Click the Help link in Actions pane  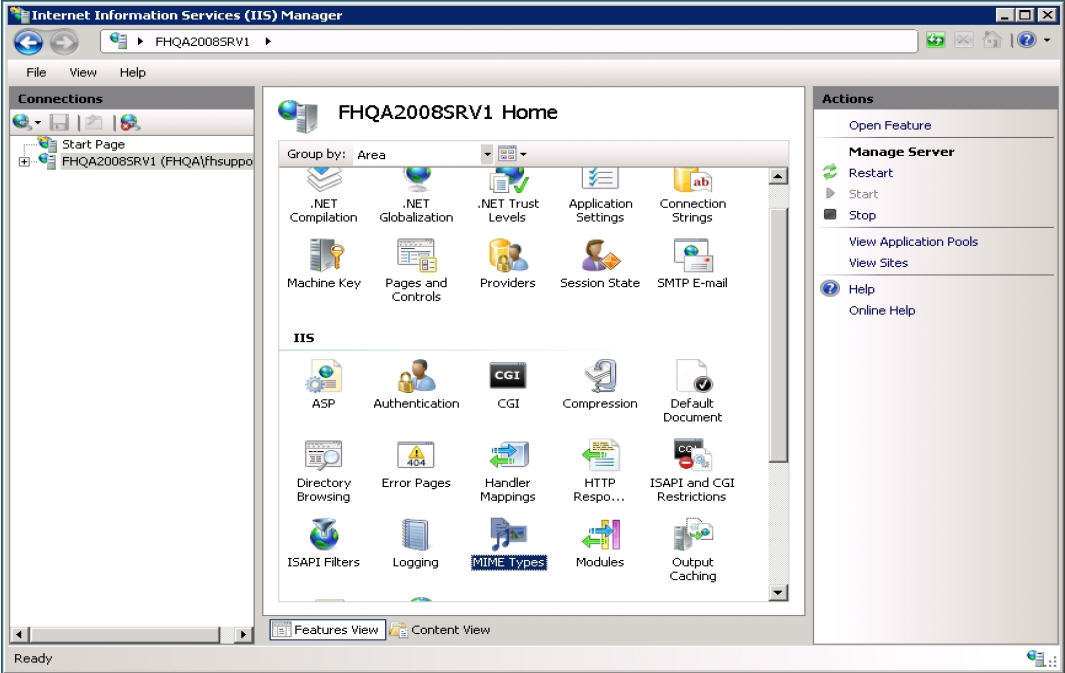pos(861,289)
